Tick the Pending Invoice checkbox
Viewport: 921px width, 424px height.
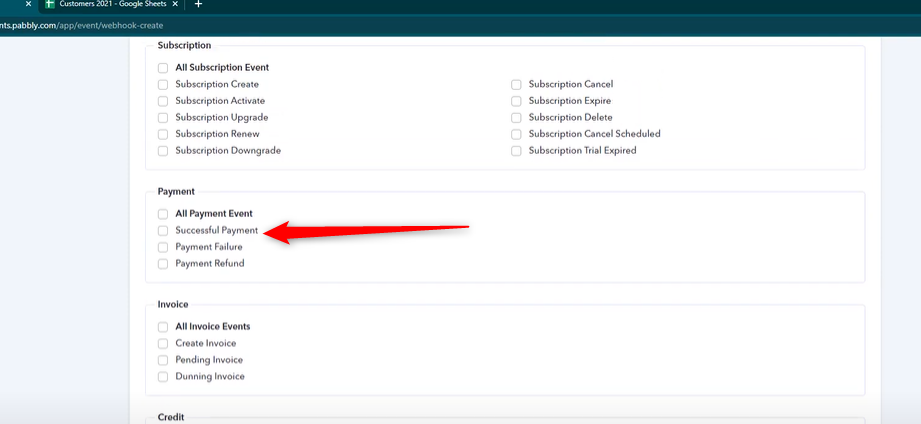coord(163,360)
